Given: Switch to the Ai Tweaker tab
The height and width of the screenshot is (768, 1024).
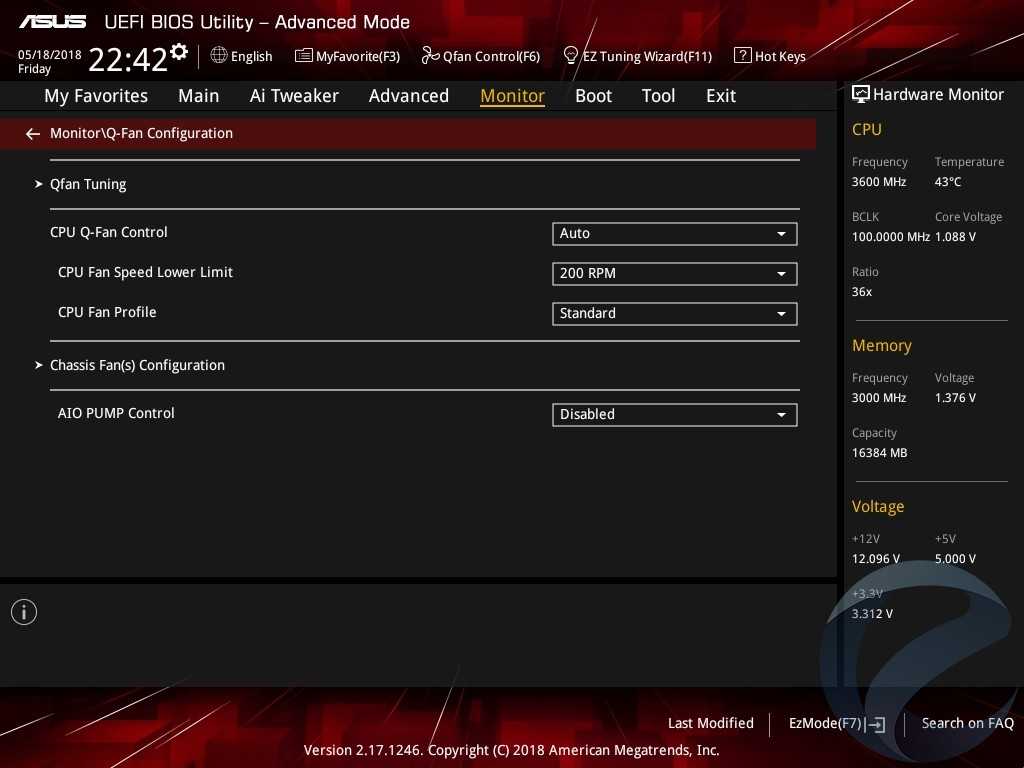Looking at the screenshot, I should 294,96.
